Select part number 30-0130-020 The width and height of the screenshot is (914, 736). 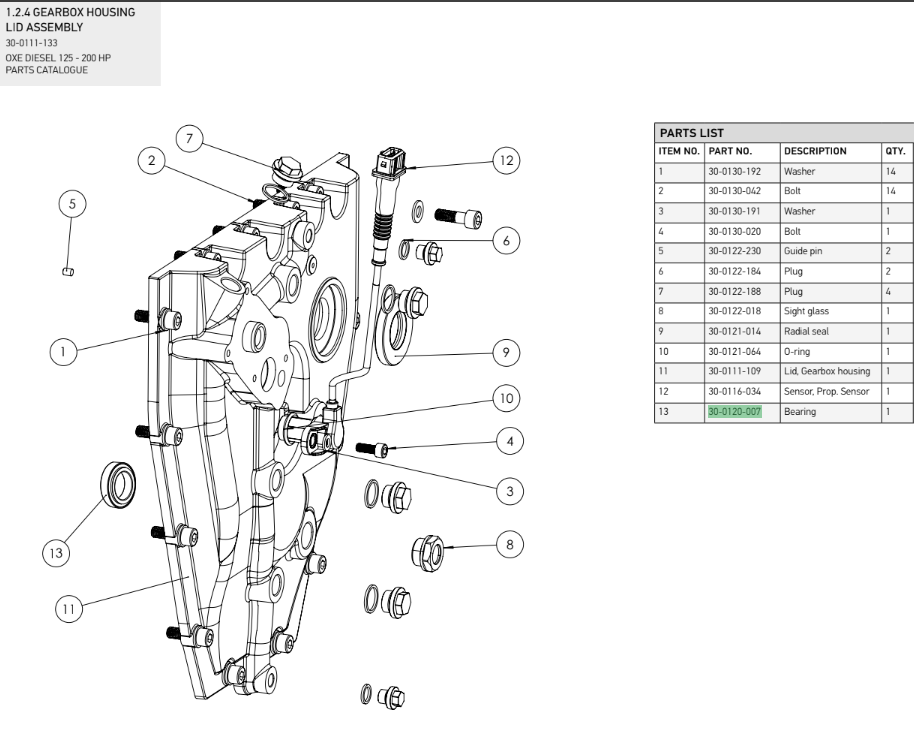tap(734, 231)
